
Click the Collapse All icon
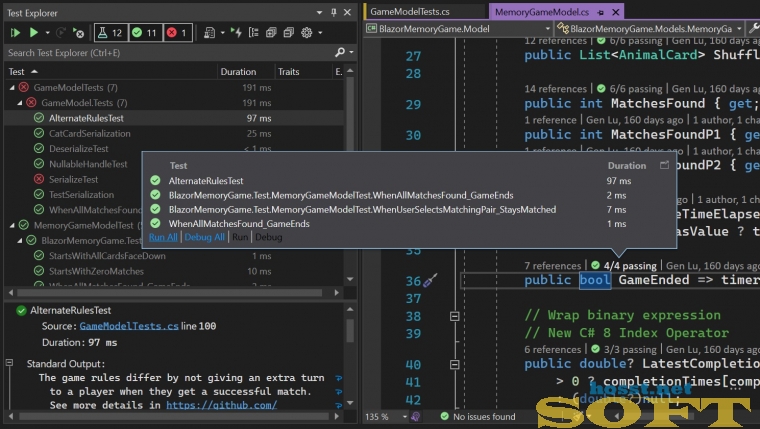point(288,32)
